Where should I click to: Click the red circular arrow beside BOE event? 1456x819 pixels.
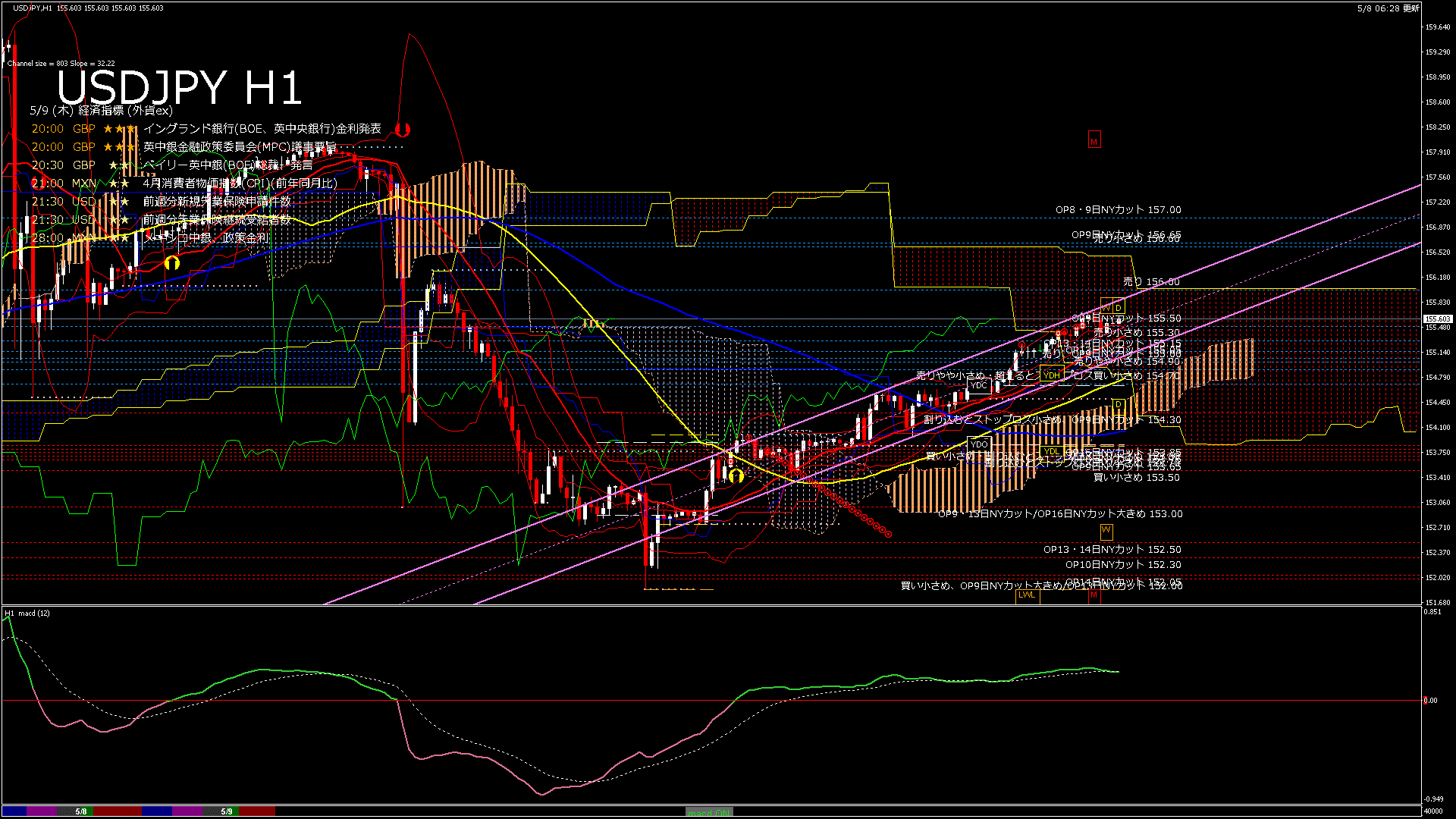tap(403, 130)
